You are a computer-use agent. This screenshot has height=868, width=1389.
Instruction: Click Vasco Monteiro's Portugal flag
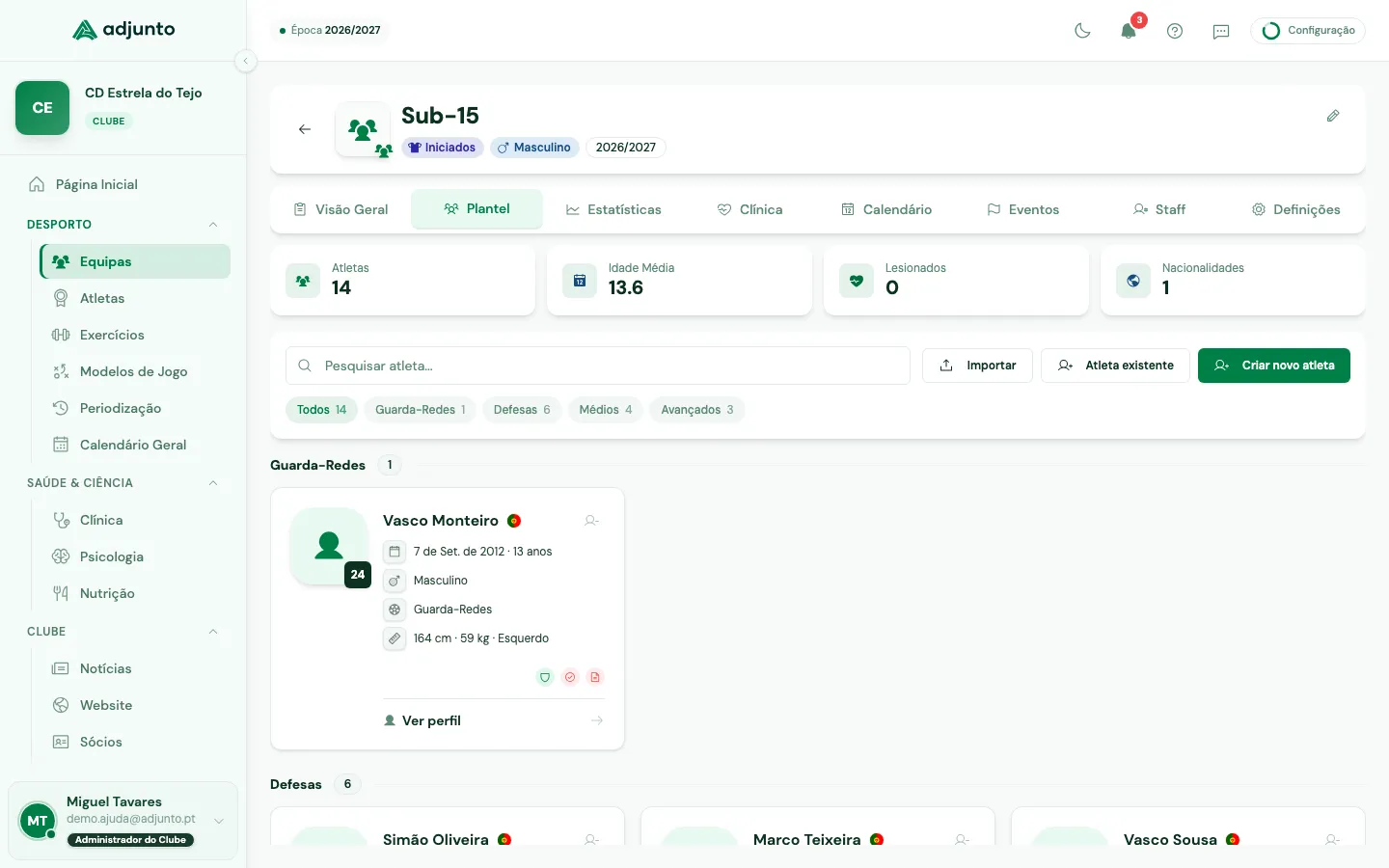click(x=514, y=521)
